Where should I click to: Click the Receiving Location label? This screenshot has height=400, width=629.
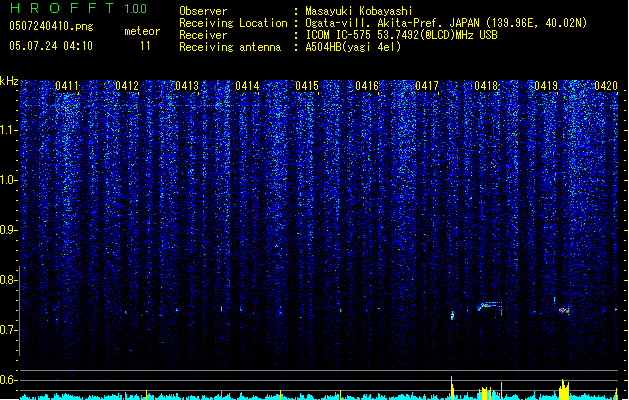(233, 23)
